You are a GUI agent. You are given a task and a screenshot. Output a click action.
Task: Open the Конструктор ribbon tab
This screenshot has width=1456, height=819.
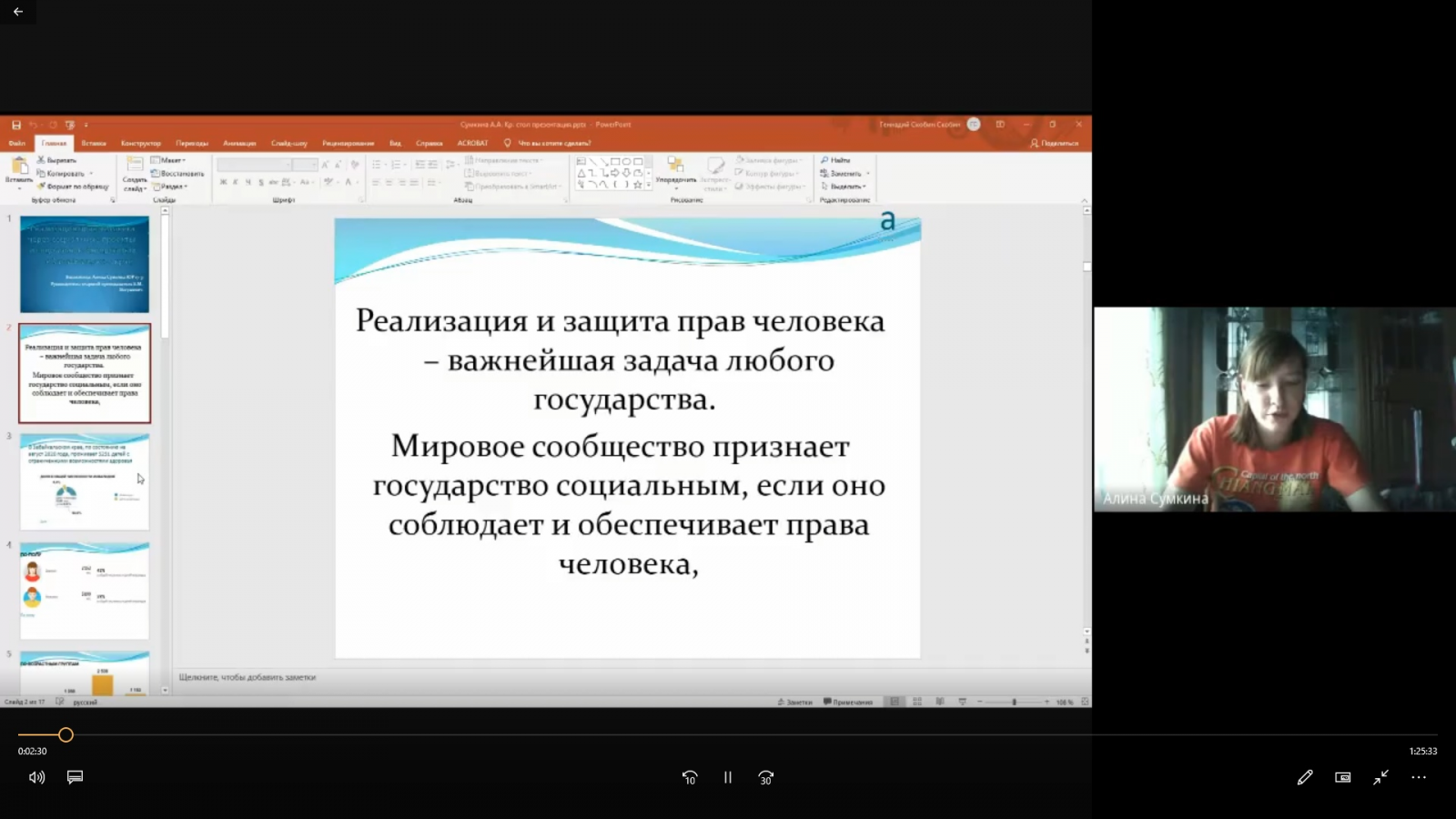[141, 143]
